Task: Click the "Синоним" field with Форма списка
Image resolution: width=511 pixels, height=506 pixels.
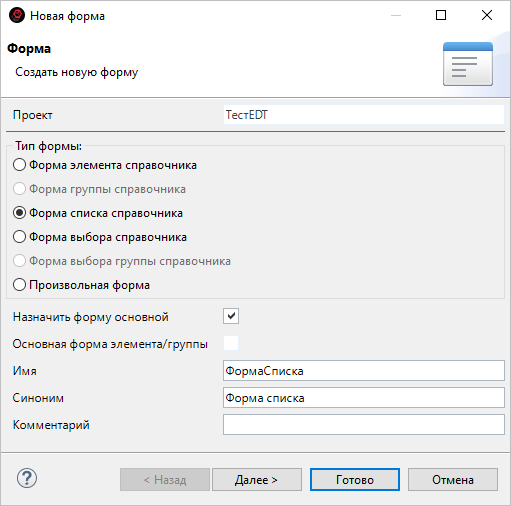Action: tap(364, 397)
